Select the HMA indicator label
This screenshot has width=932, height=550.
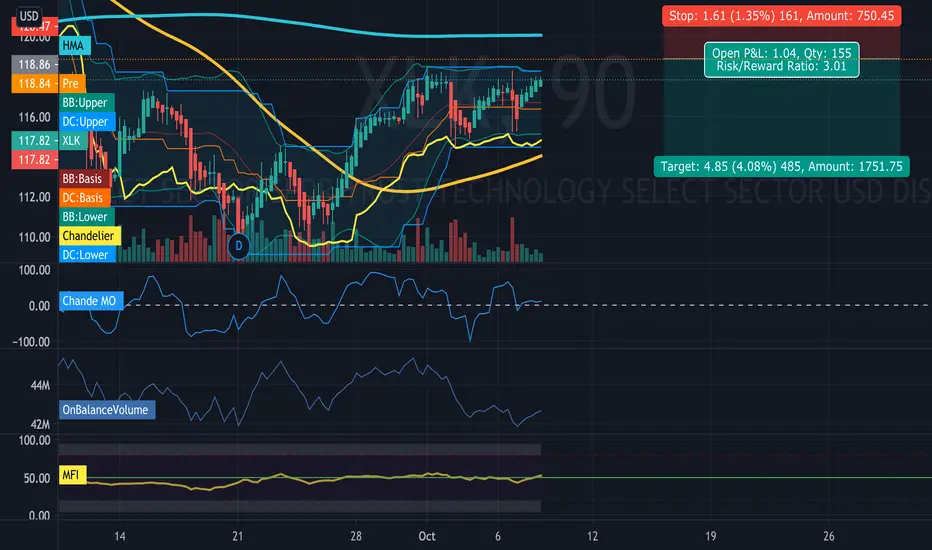tap(74, 45)
